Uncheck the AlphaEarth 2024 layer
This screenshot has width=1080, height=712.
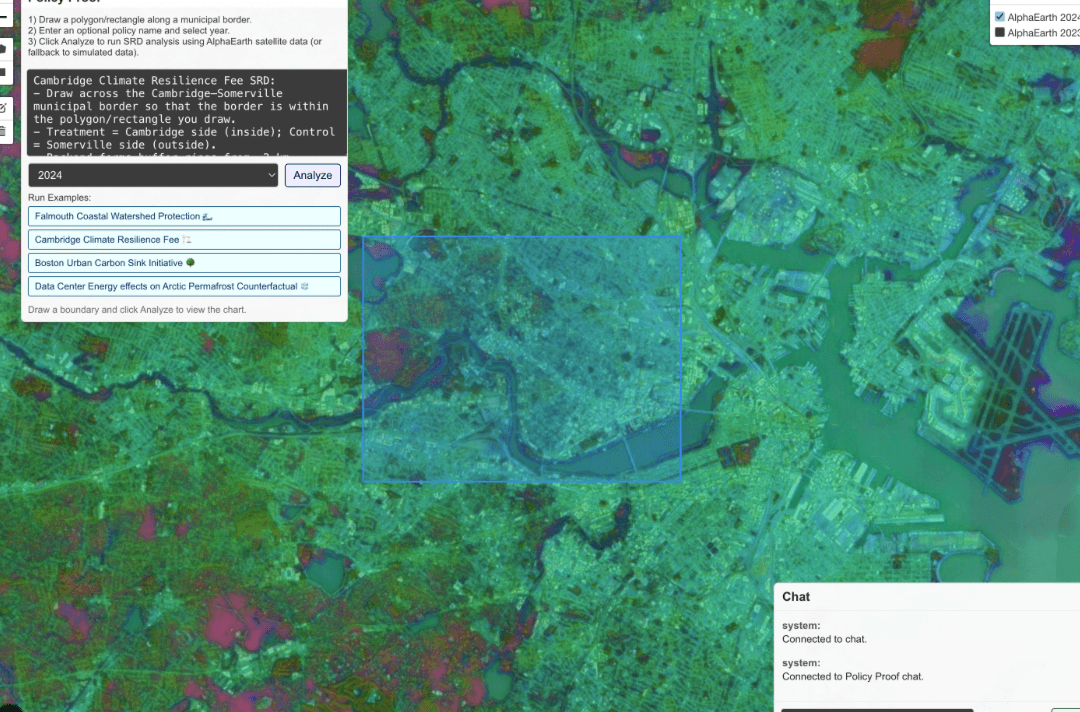coord(999,16)
